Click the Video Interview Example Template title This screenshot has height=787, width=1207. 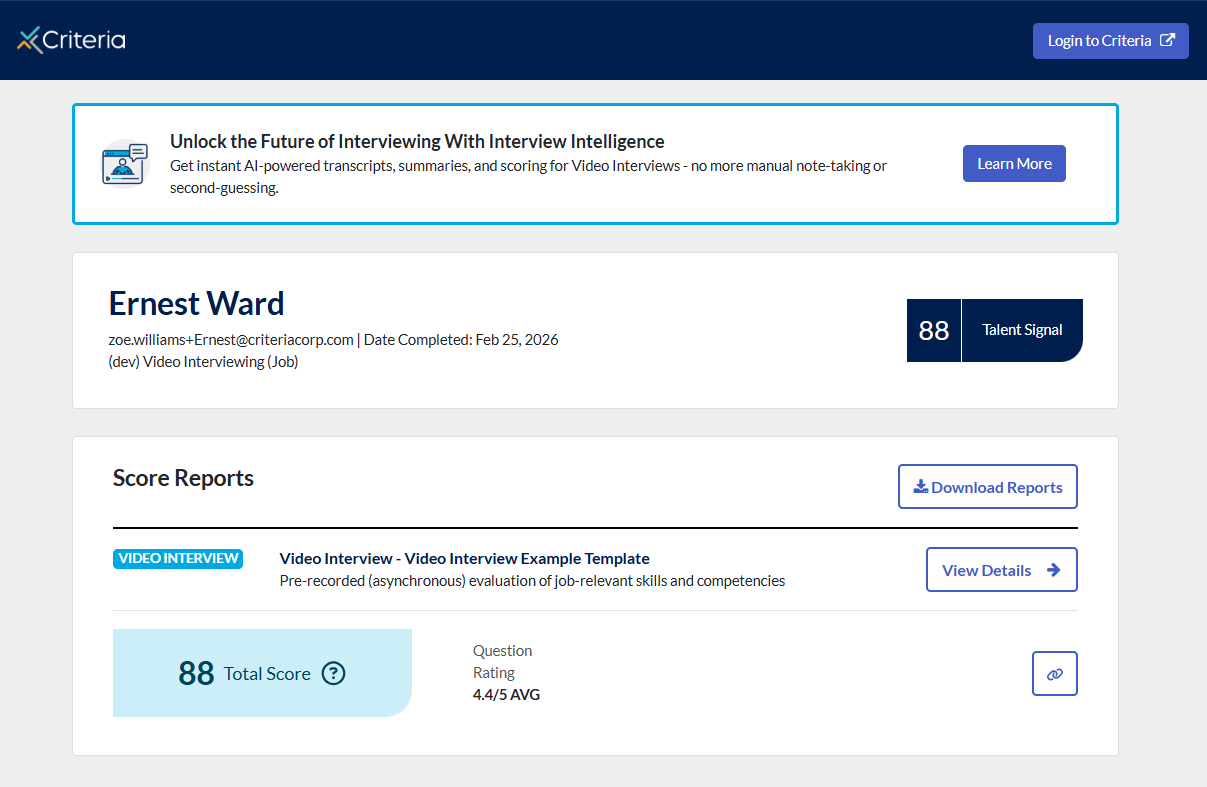click(x=464, y=558)
